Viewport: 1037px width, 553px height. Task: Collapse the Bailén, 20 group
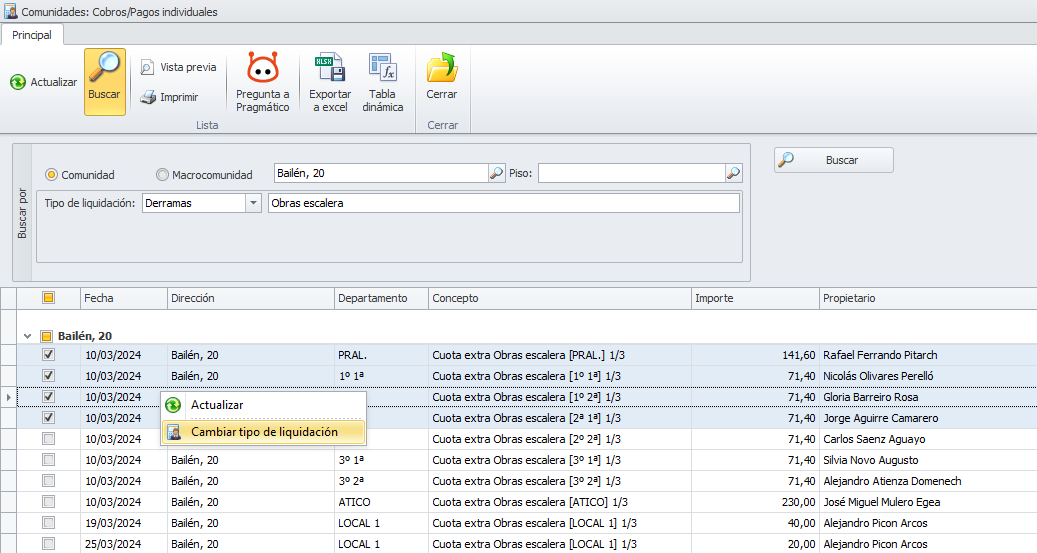click(x=27, y=336)
